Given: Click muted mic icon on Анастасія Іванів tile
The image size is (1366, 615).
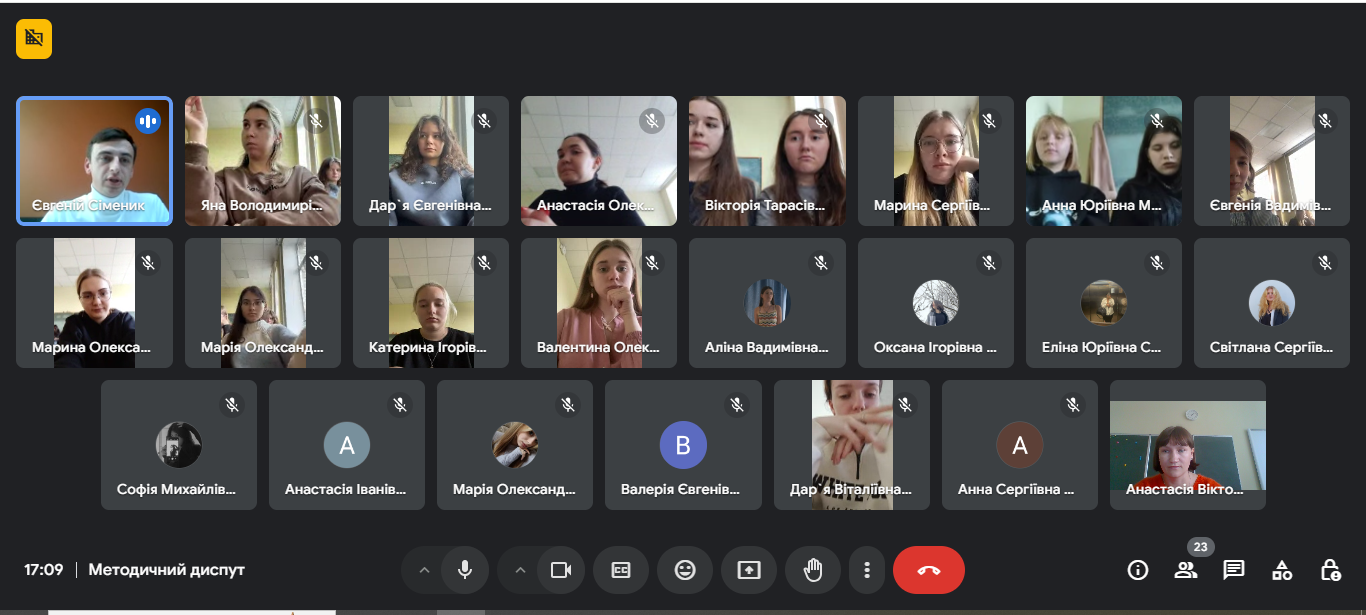Looking at the screenshot, I should (400, 405).
